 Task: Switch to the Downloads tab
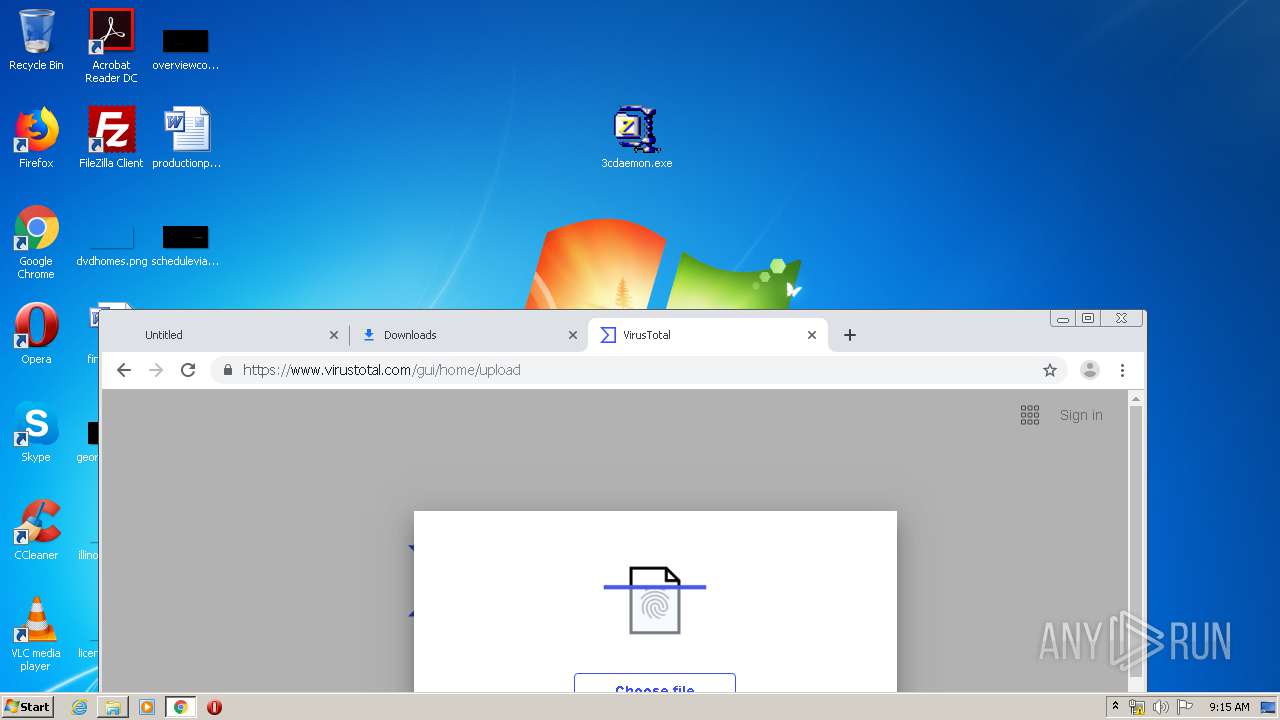pyautogui.click(x=469, y=335)
